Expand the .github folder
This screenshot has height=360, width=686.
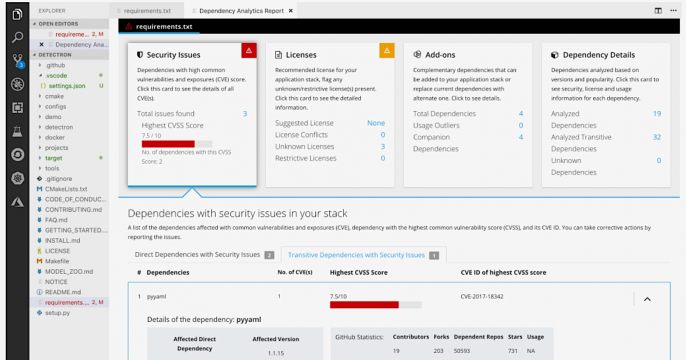tap(40, 65)
